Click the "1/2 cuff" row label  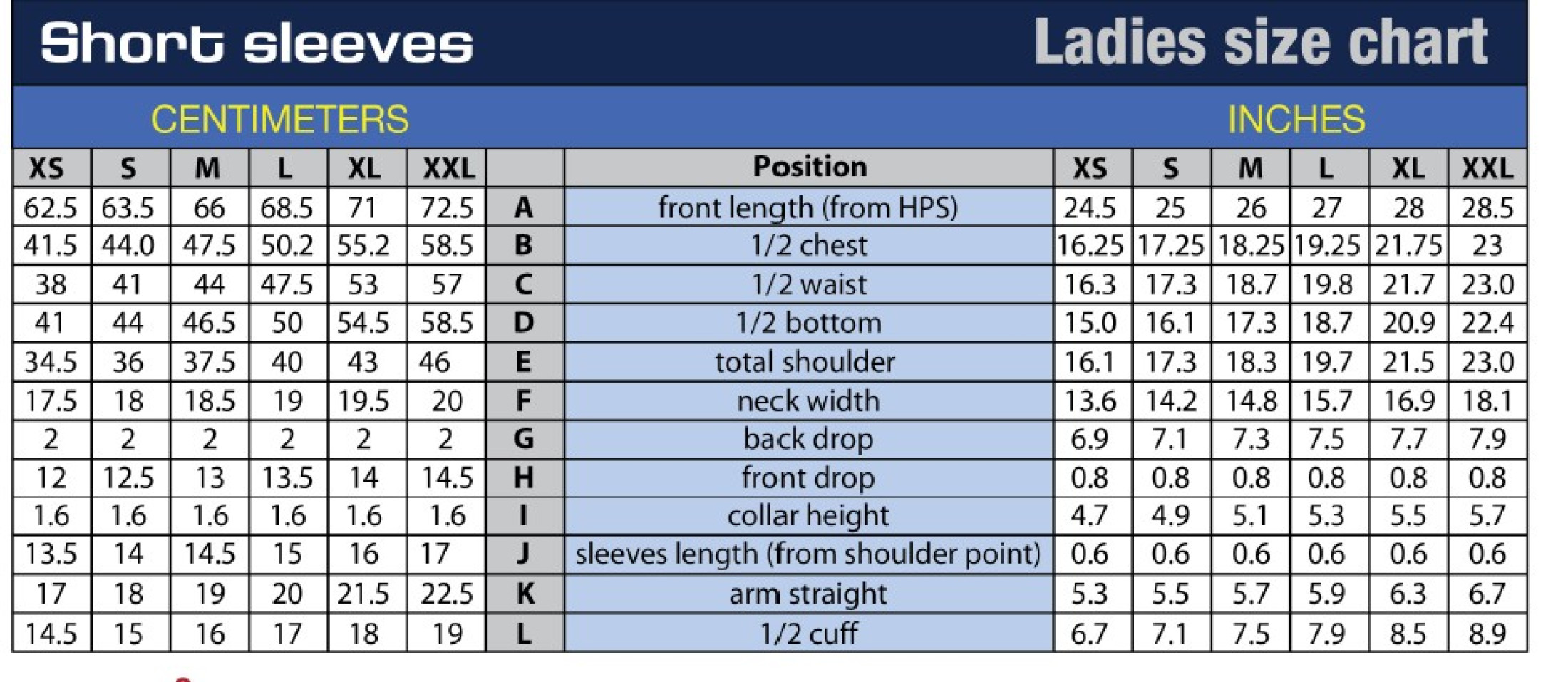click(809, 634)
